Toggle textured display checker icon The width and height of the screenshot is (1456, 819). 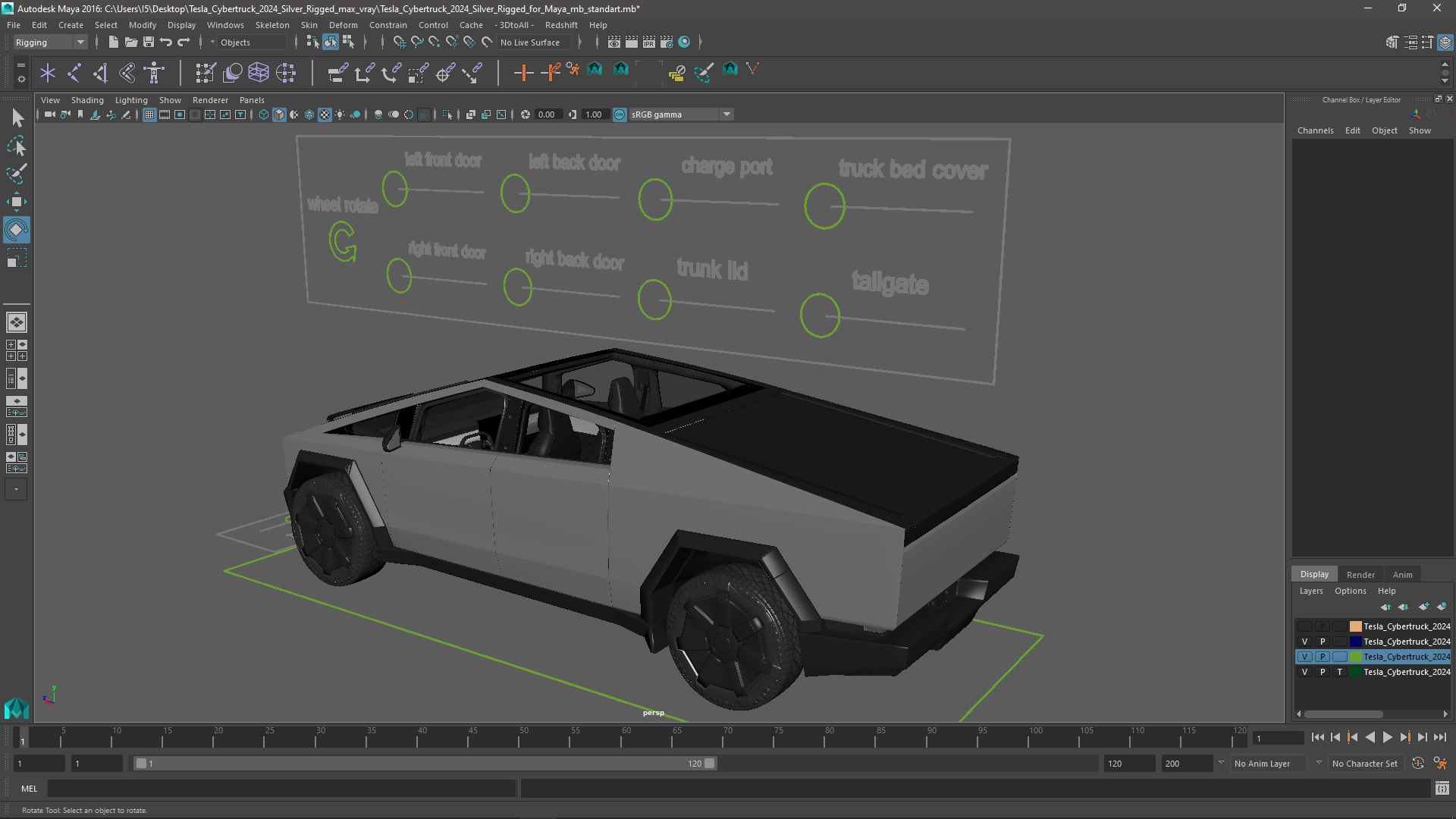(x=325, y=115)
